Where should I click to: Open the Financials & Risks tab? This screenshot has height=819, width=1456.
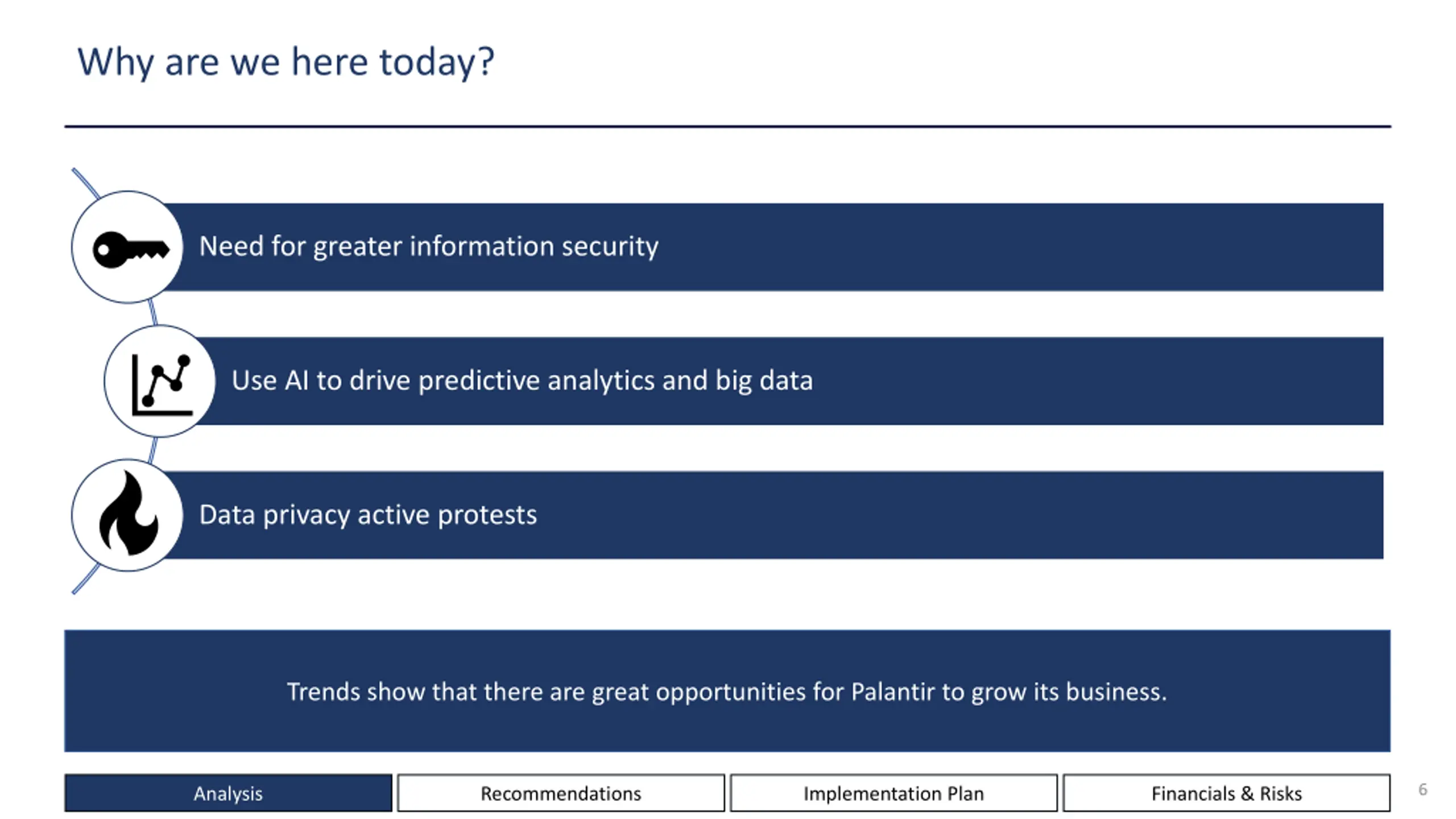(1226, 793)
